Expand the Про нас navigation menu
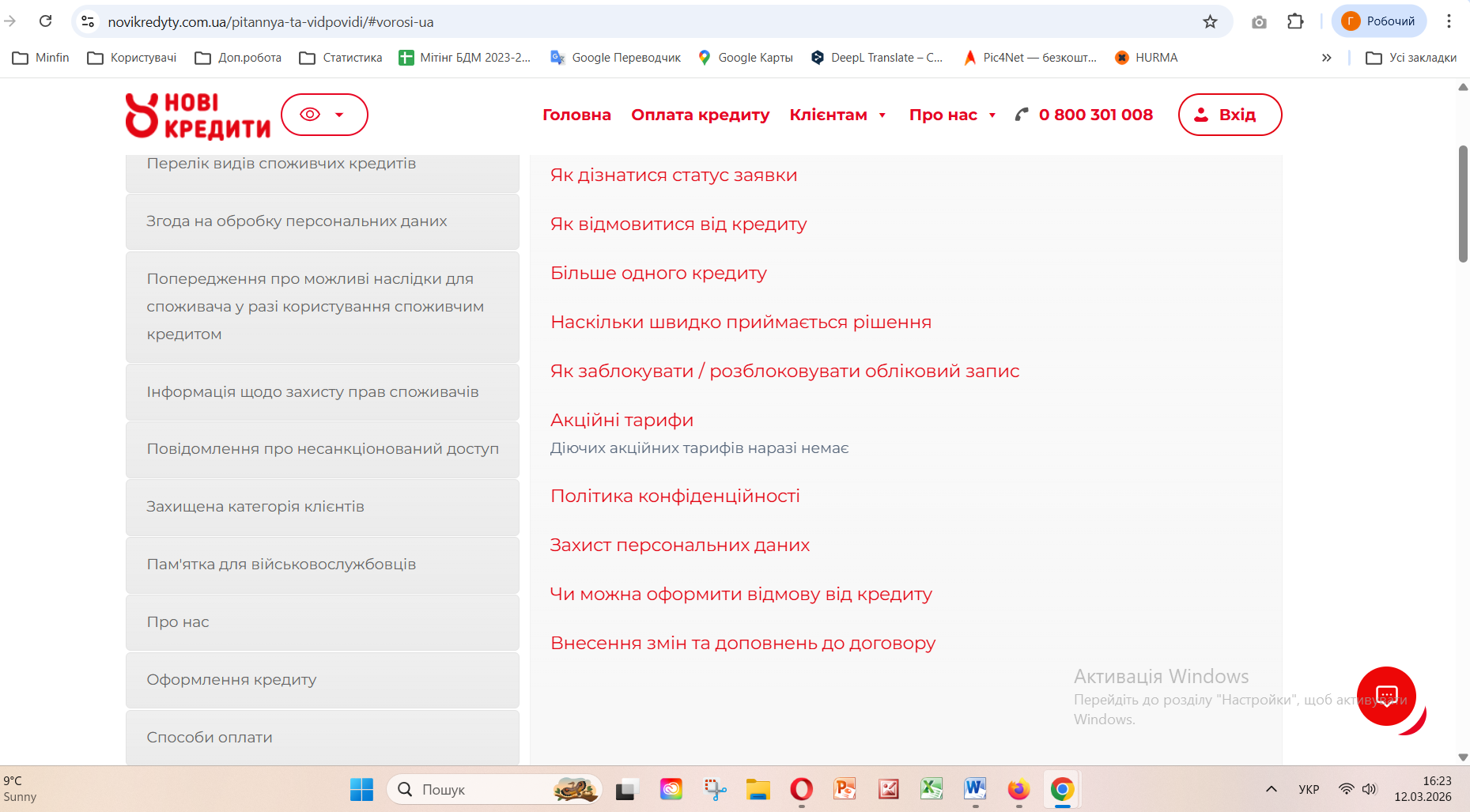 click(952, 115)
